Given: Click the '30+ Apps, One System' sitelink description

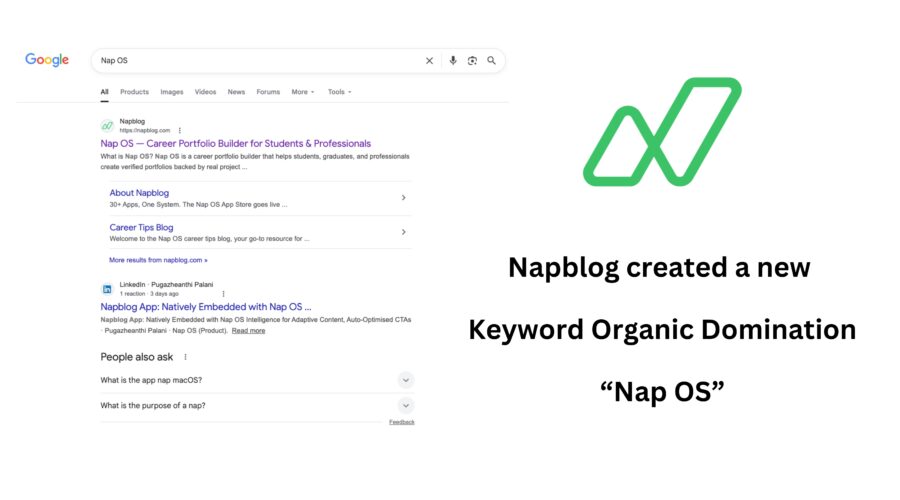Looking at the screenshot, I should click(x=198, y=204).
